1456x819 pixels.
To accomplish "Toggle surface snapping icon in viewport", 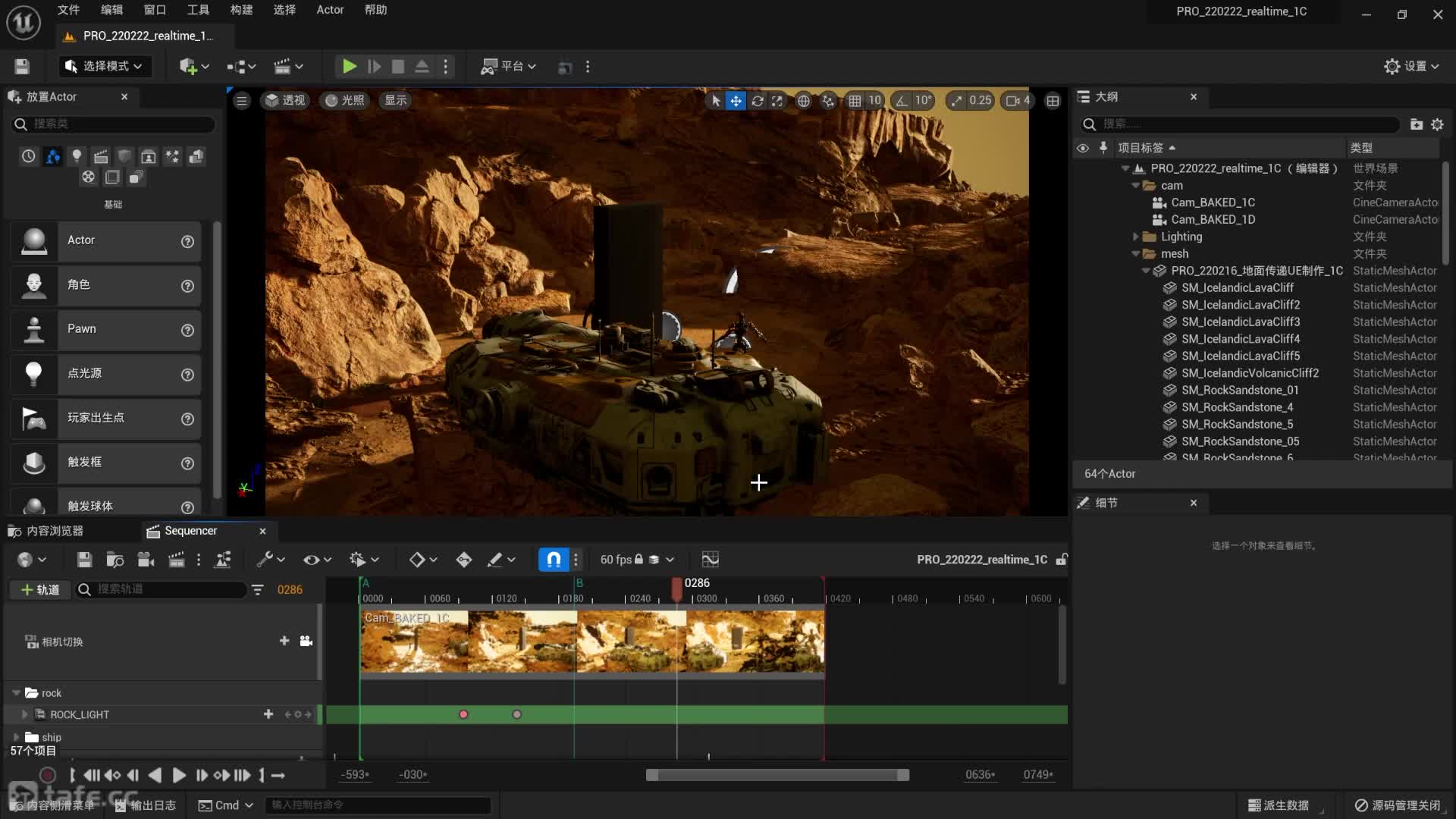I will pyautogui.click(x=828, y=100).
